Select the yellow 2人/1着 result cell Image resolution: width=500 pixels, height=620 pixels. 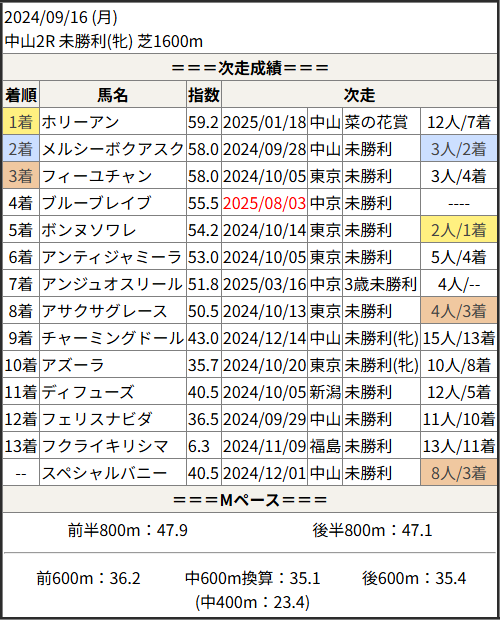click(458, 229)
